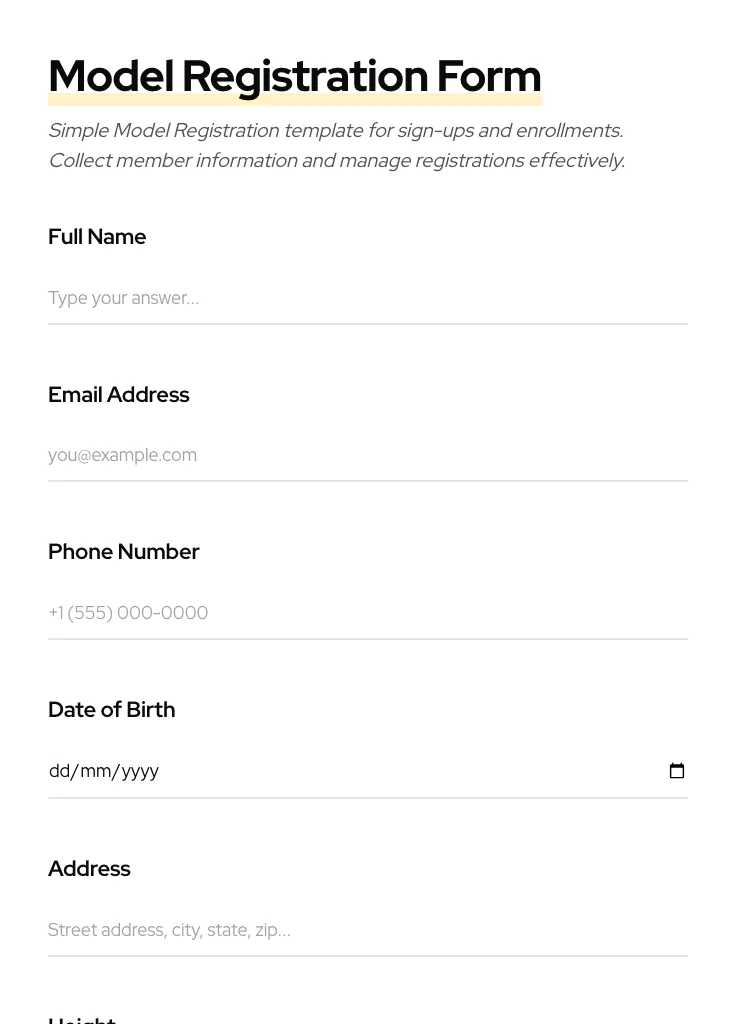Click the 'Collect member information' description line
This screenshot has height=1024, width=736.
coord(336,160)
